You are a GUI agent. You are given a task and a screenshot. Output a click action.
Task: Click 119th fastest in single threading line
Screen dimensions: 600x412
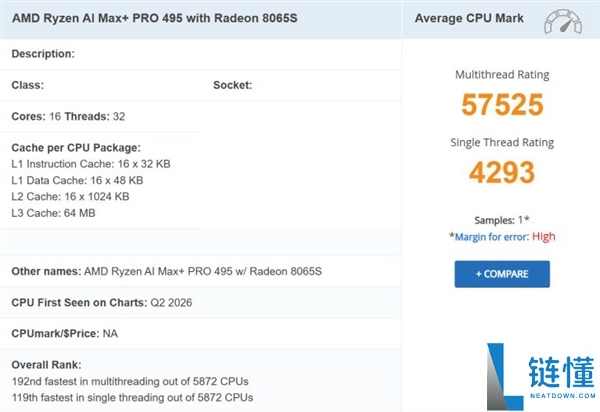click(132, 398)
